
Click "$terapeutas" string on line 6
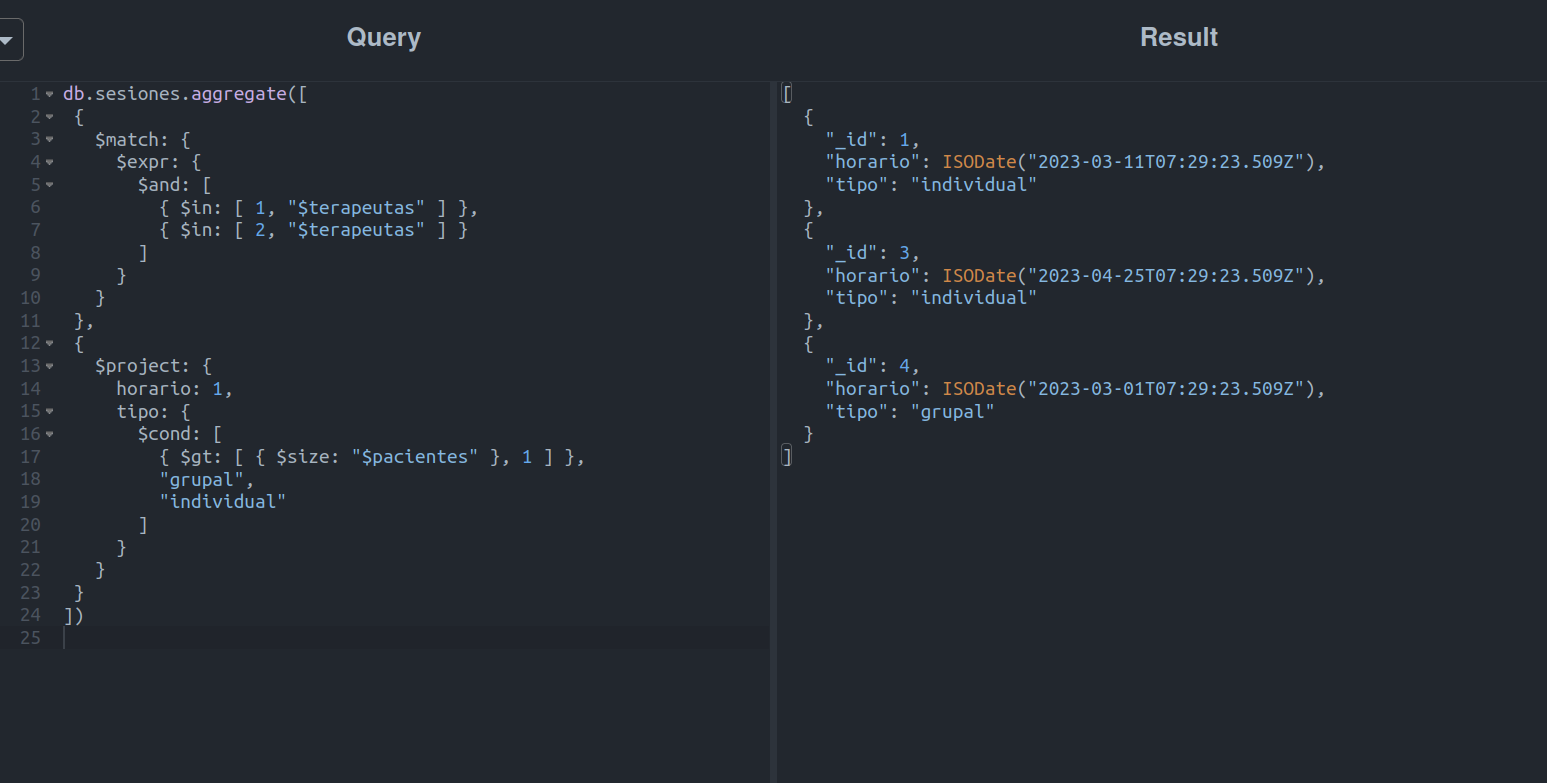point(356,207)
